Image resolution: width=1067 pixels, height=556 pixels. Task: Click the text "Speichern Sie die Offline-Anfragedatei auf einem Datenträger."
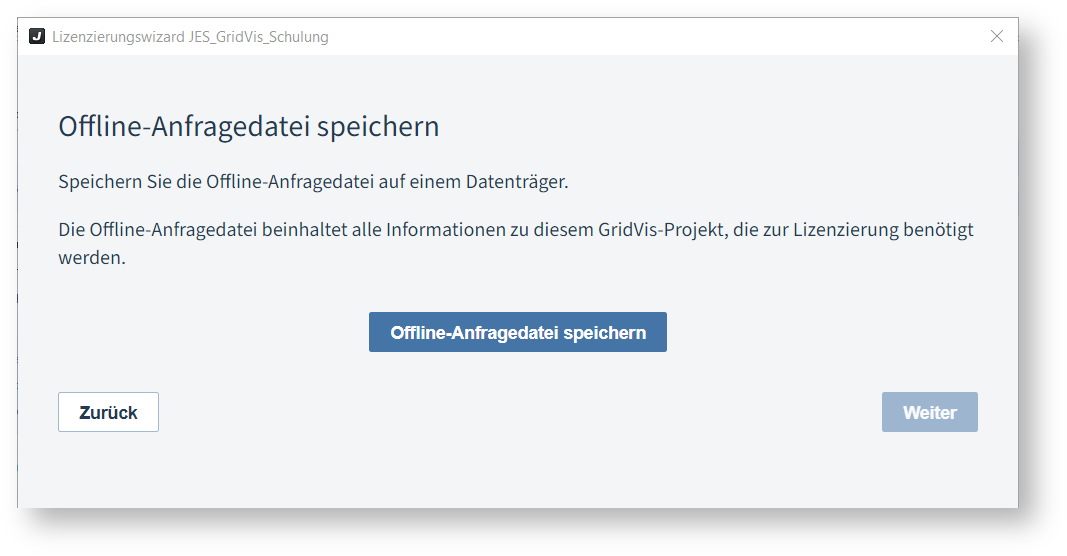[x=313, y=182]
